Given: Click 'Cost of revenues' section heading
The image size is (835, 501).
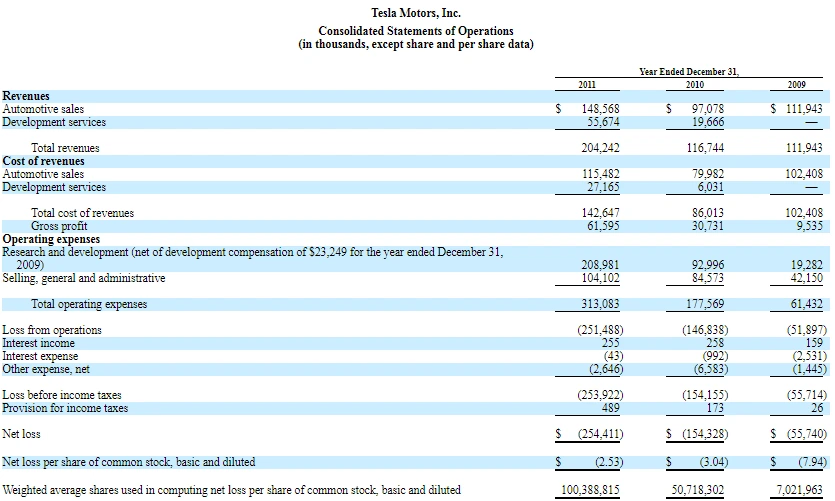Looking at the screenshot, I should click(x=43, y=161).
